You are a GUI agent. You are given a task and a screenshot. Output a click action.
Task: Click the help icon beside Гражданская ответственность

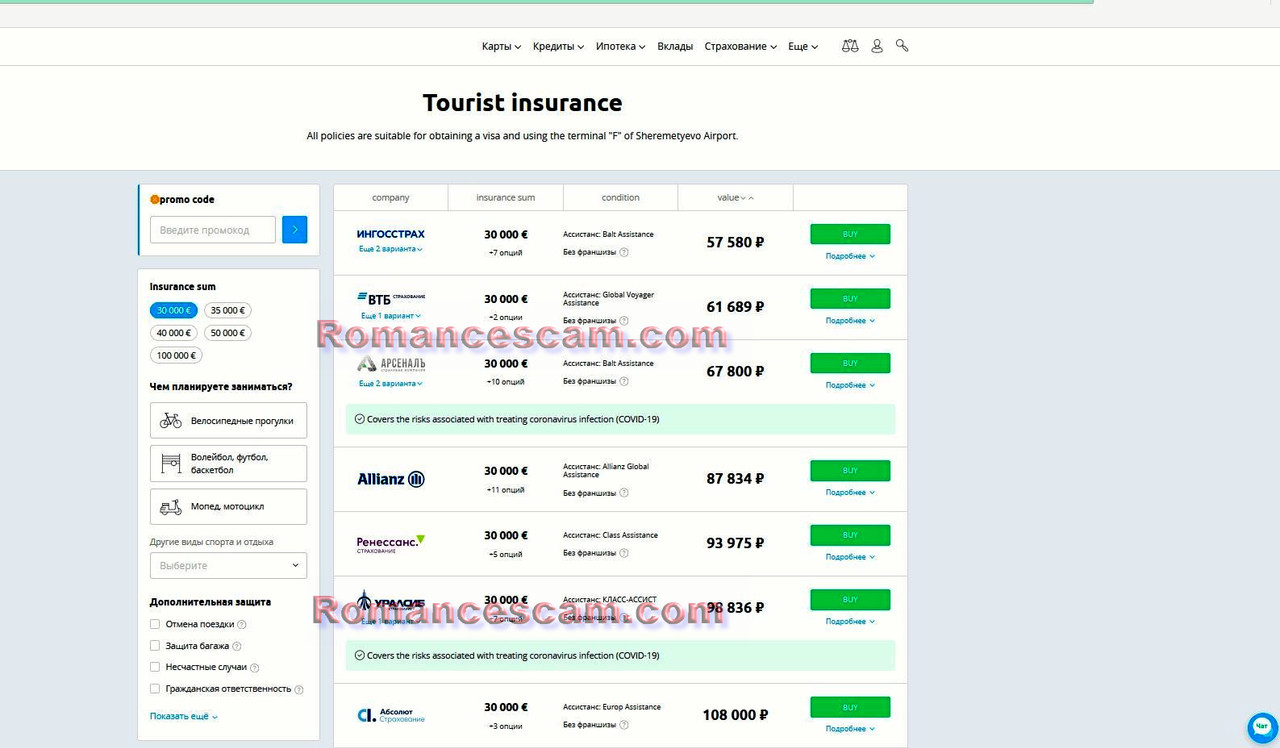[x=299, y=690]
